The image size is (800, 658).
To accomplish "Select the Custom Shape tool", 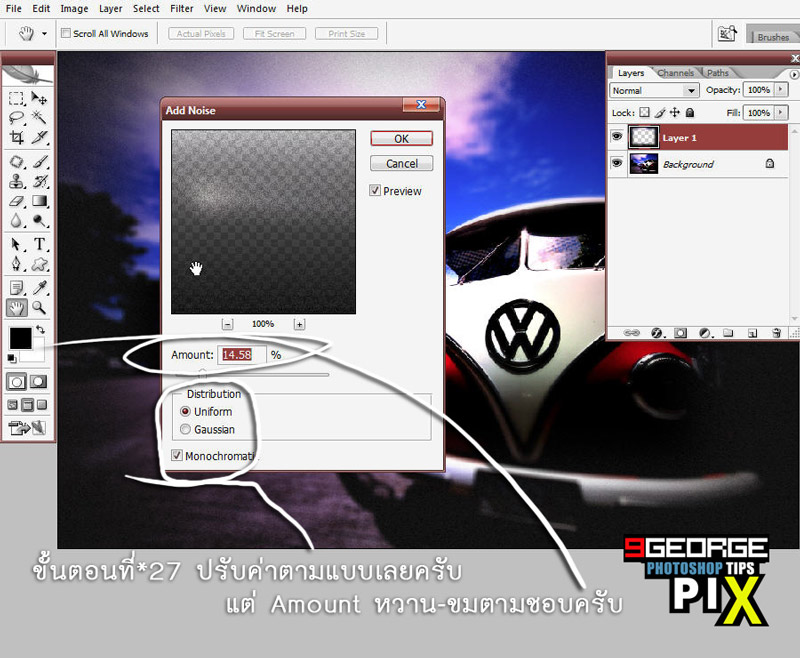I will coord(39,264).
